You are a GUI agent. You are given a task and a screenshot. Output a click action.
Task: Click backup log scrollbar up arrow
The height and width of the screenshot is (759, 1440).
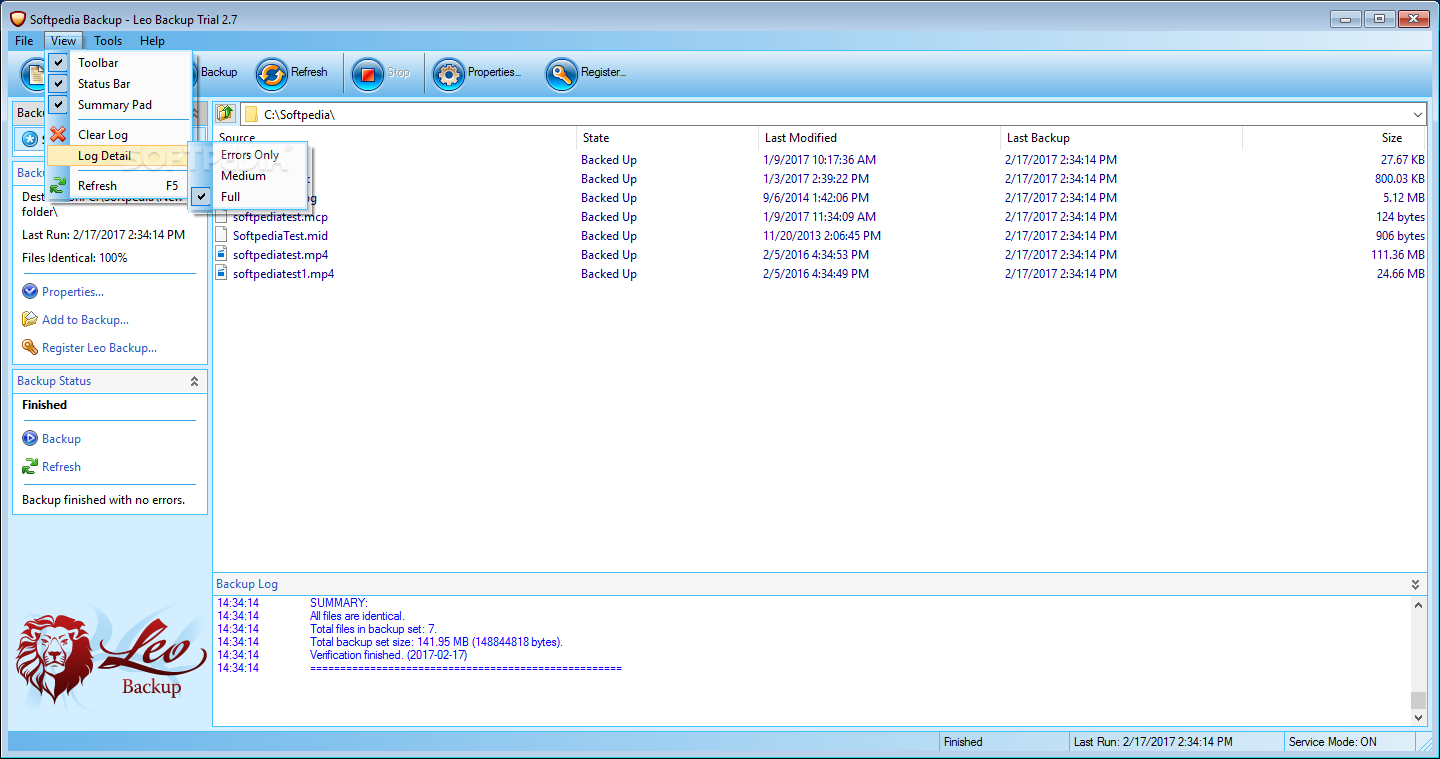tap(1418, 605)
